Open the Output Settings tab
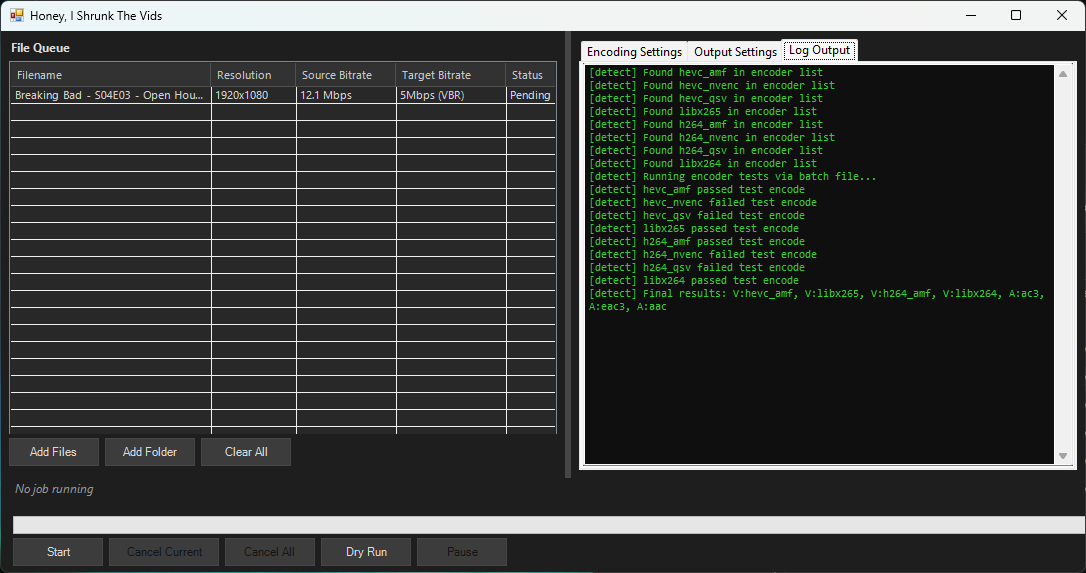Image resolution: width=1086 pixels, height=573 pixels. [x=735, y=52]
